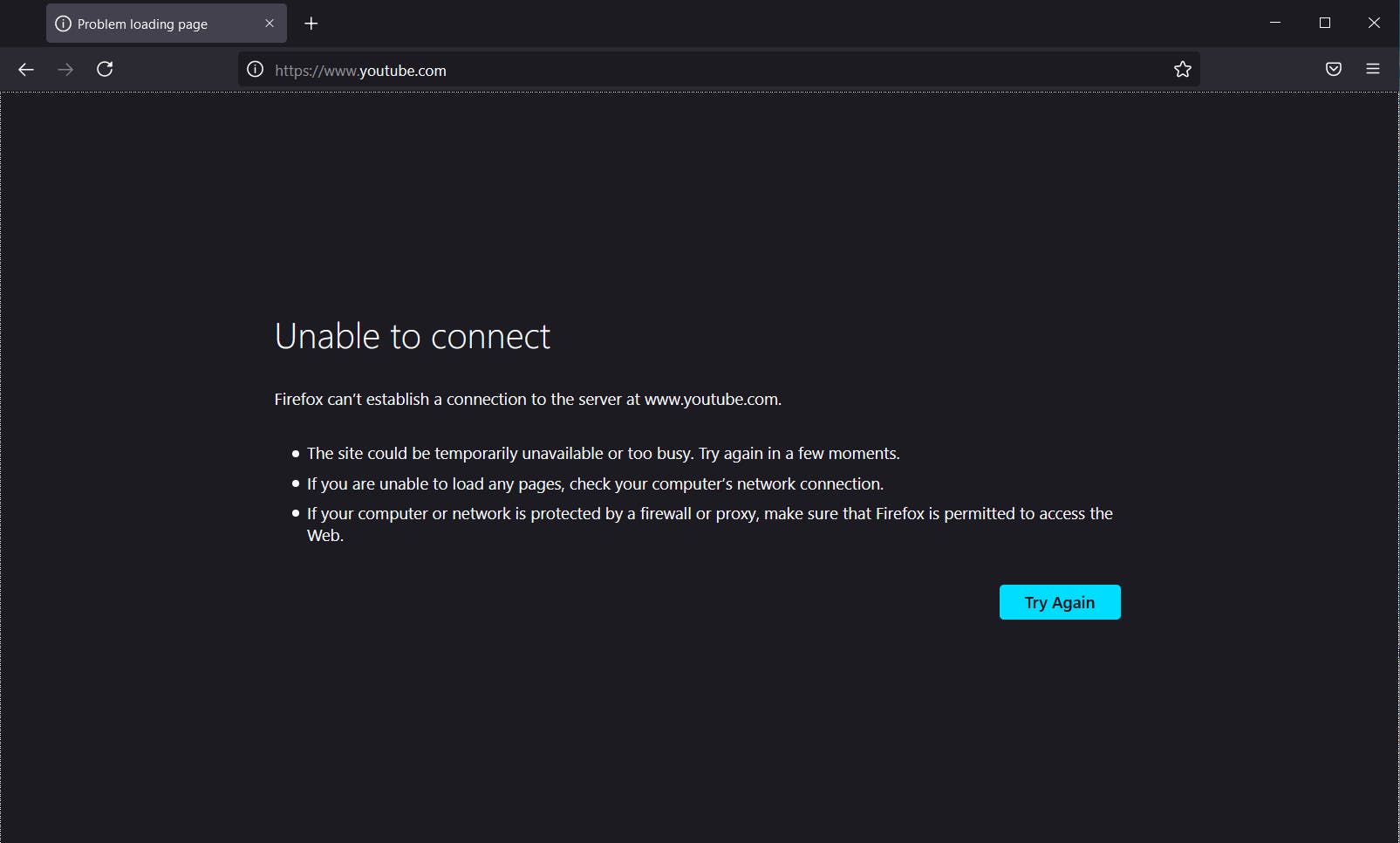Click the forward navigation arrow
The image size is (1400, 843).
coord(65,70)
